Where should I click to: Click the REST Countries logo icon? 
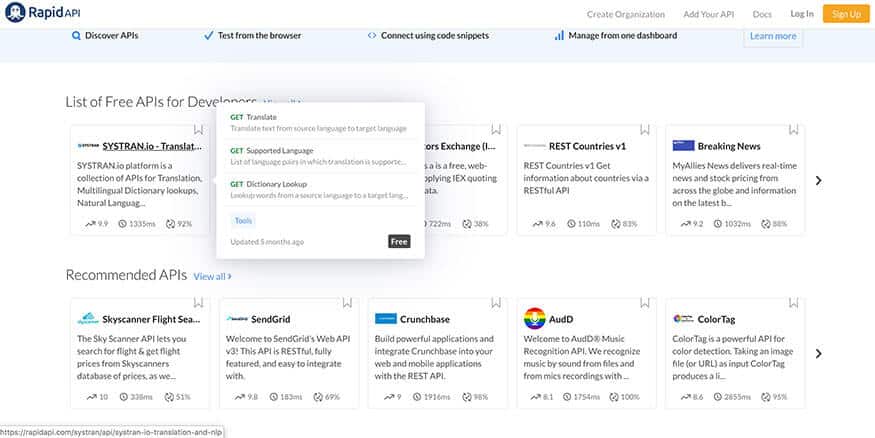point(534,146)
